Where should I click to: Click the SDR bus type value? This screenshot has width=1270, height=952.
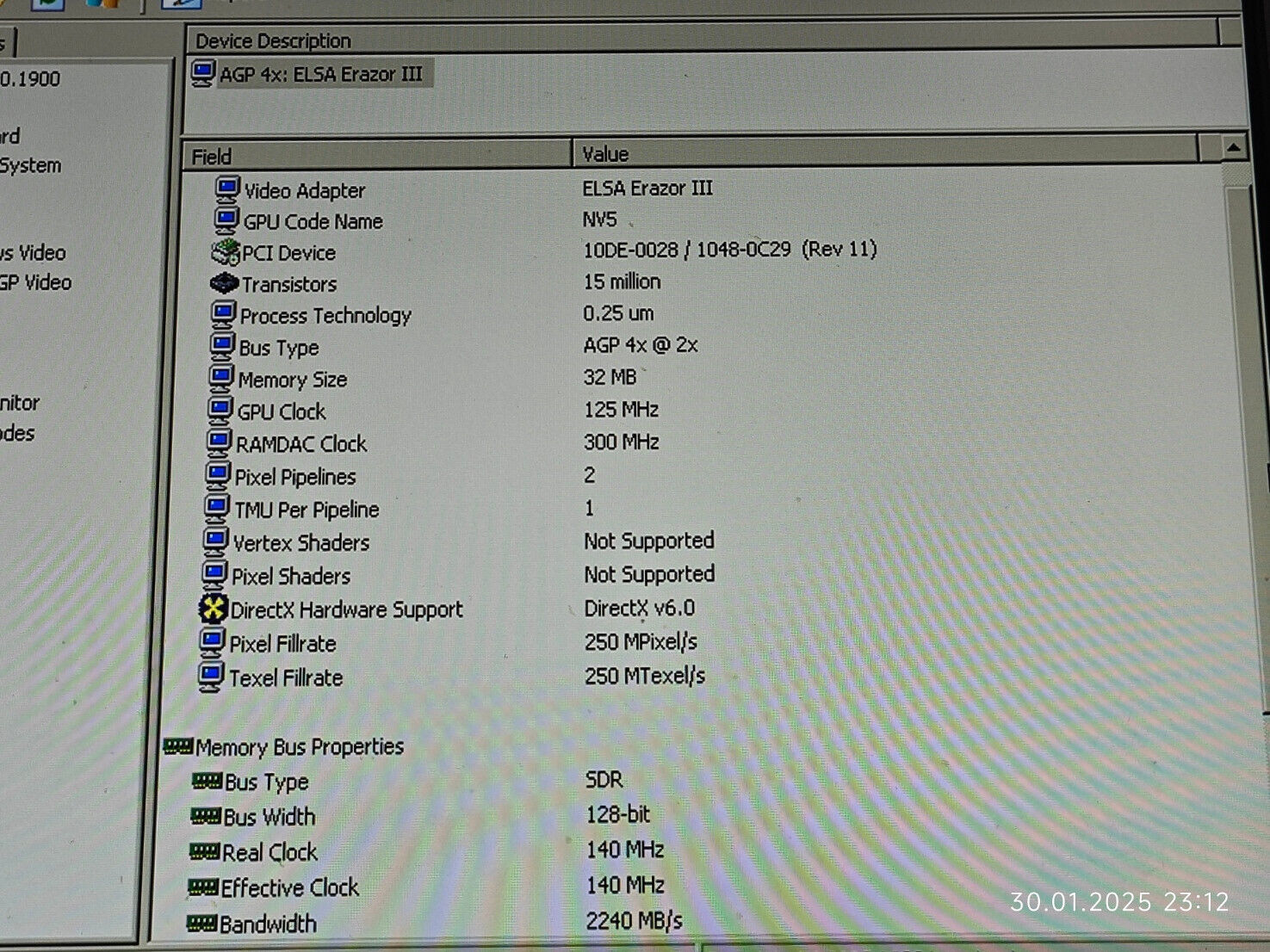[604, 779]
